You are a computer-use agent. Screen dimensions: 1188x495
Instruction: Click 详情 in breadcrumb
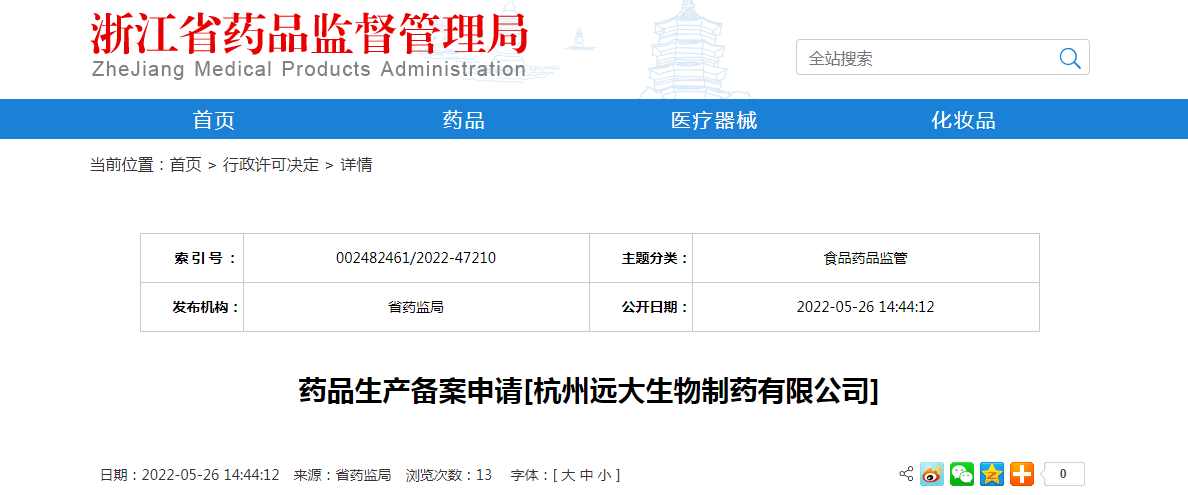[356, 164]
